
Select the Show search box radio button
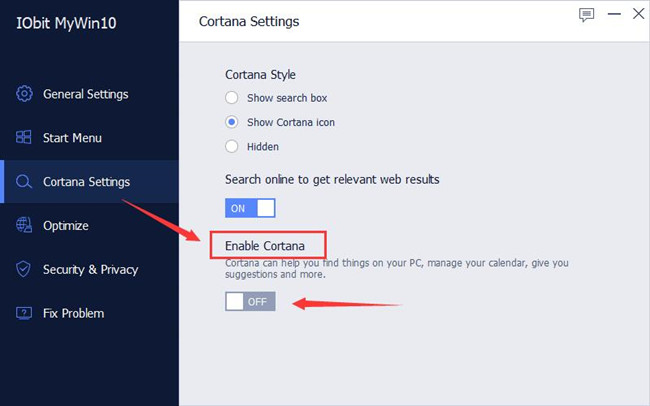pos(231,98)
